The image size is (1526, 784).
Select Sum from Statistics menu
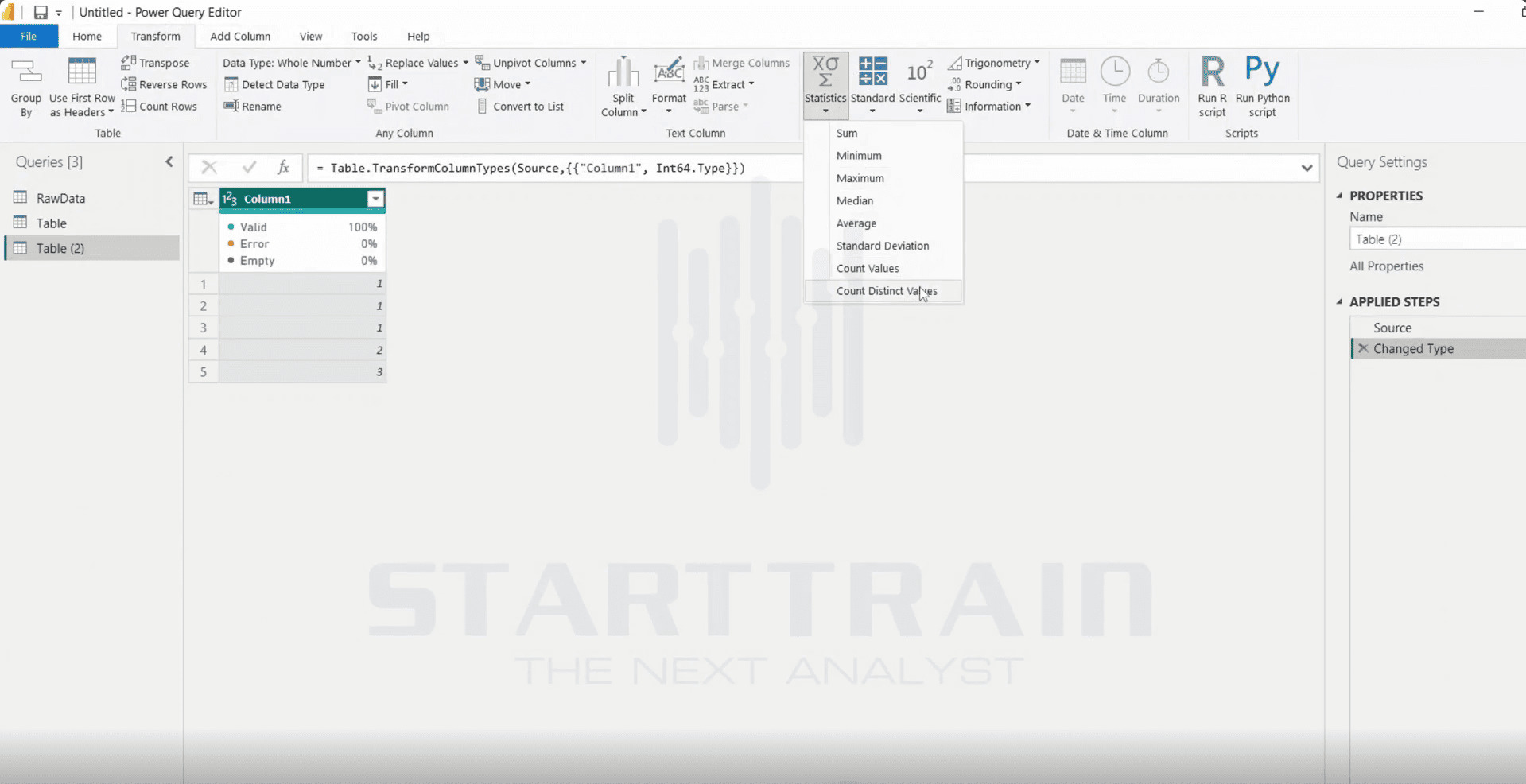883,133
